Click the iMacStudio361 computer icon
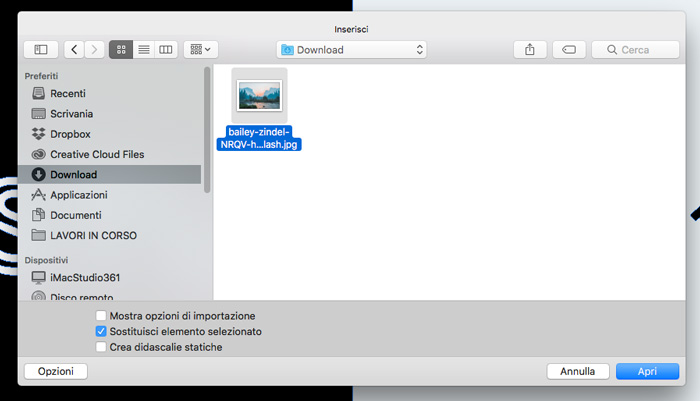Screen dimensions: 700x401 click(x=38, y=278)
